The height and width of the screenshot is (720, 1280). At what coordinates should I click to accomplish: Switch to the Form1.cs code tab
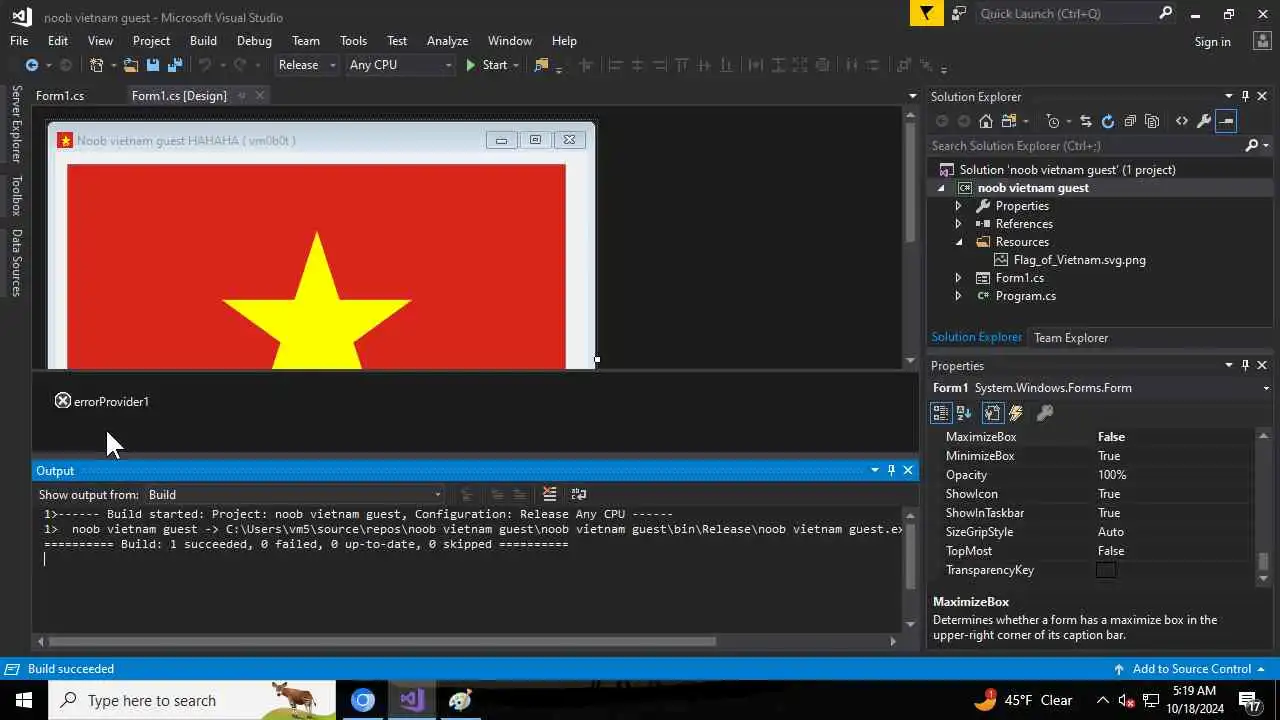60,96
